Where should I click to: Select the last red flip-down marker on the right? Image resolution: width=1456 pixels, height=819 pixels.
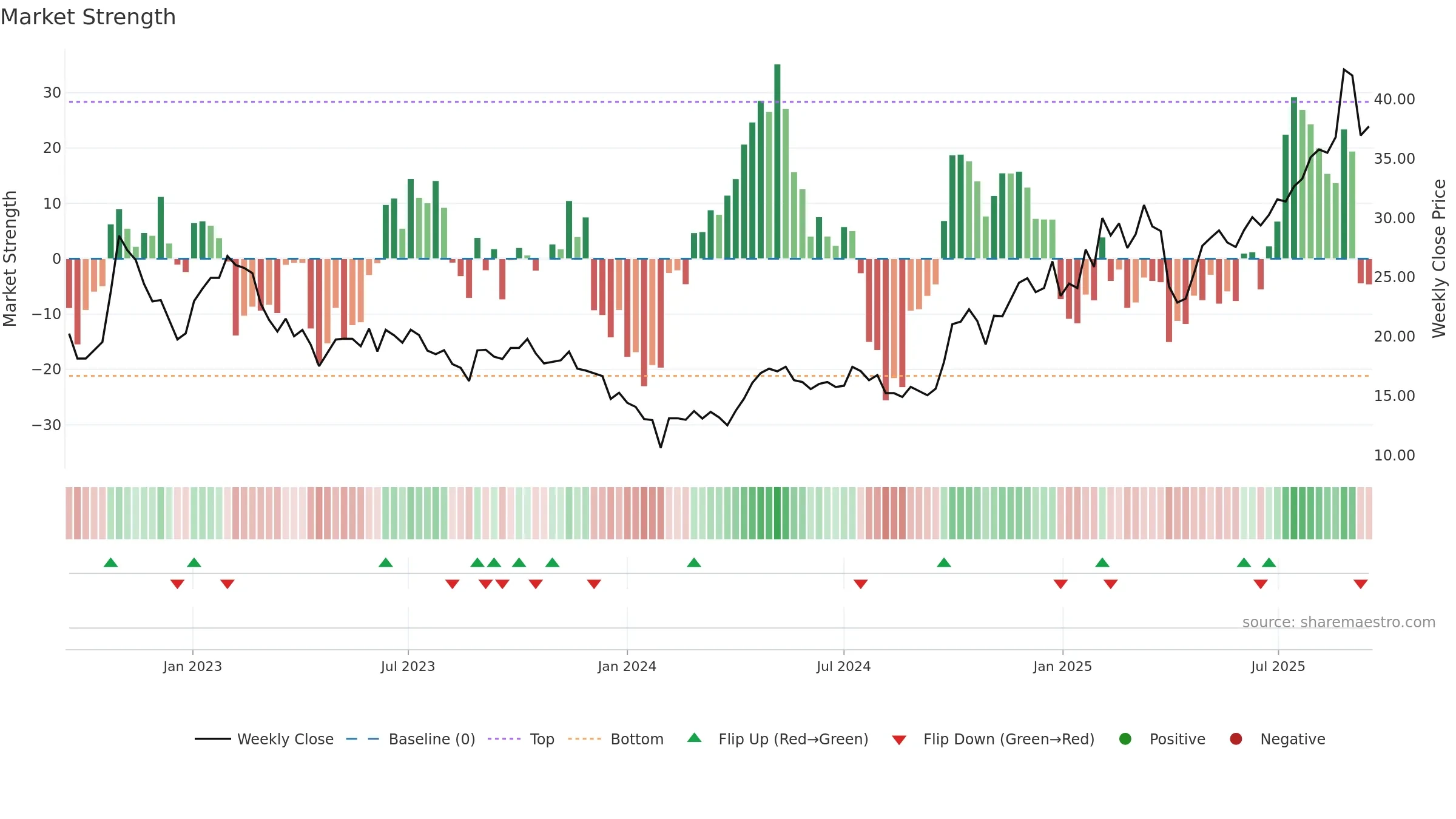pyautogui.click(x=1360, y=584)
